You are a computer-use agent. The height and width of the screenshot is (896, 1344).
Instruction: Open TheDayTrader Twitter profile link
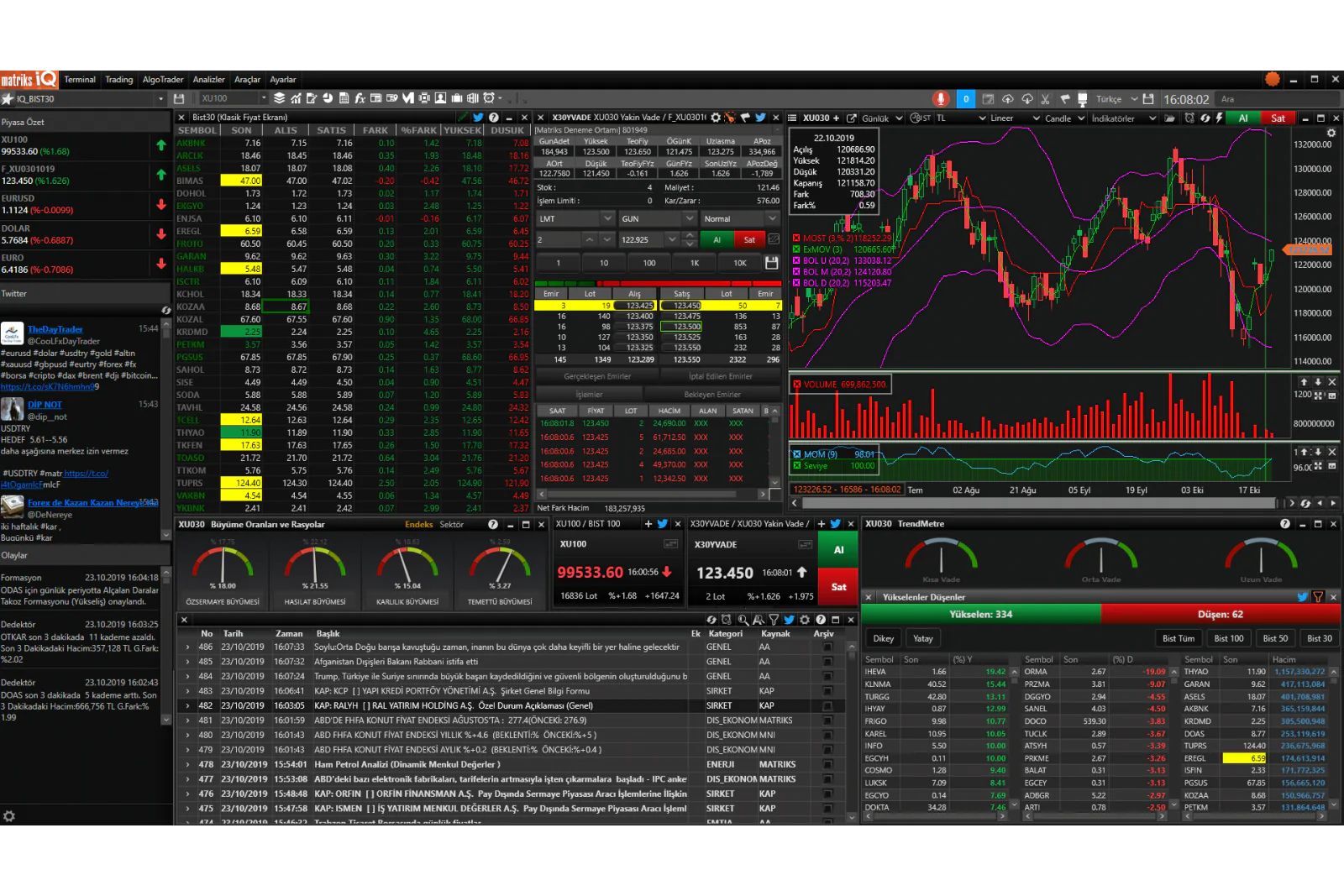coord(55,329)
